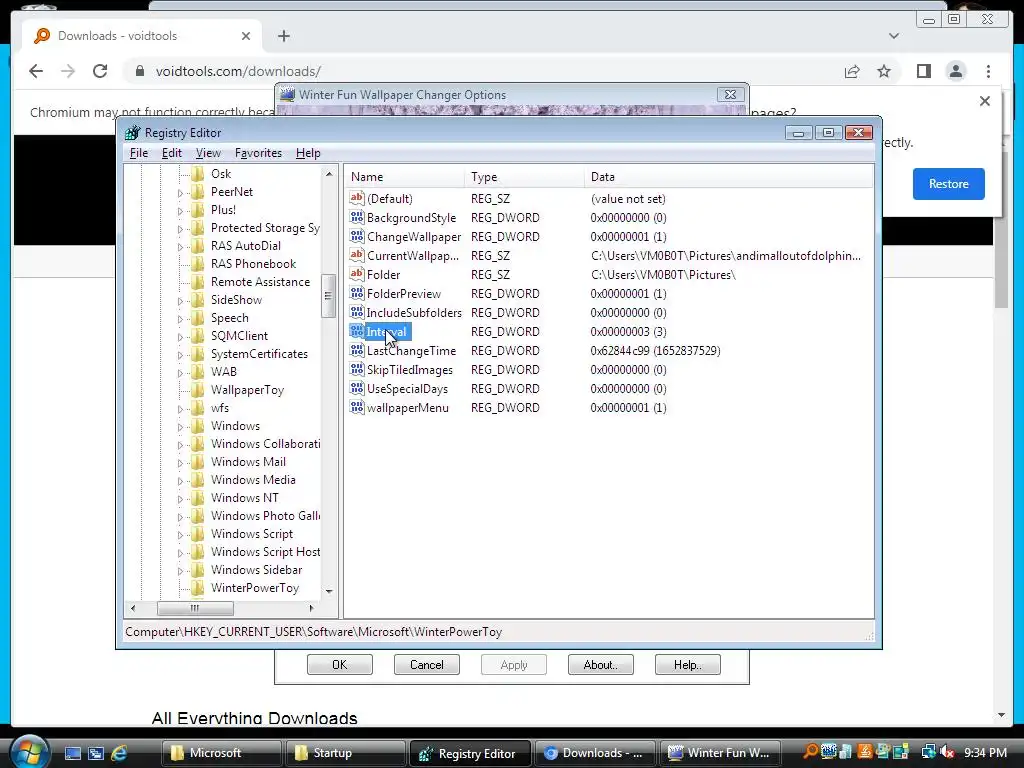1024x768 pixels.
Task: Sort values by the Data column header
Action: [x=728, y=177]
